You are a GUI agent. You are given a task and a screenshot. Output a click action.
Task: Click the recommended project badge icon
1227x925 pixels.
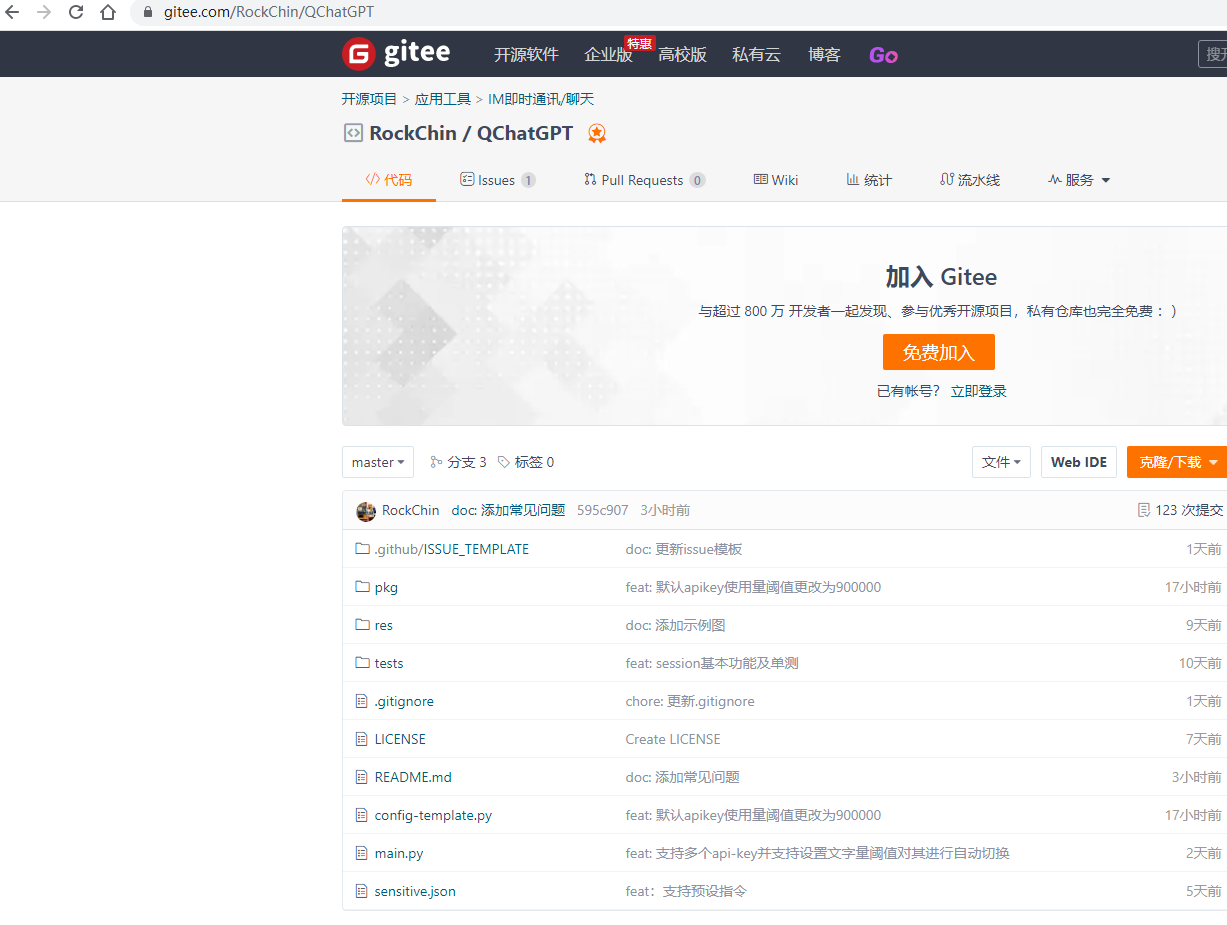click(x=597, y=133)
